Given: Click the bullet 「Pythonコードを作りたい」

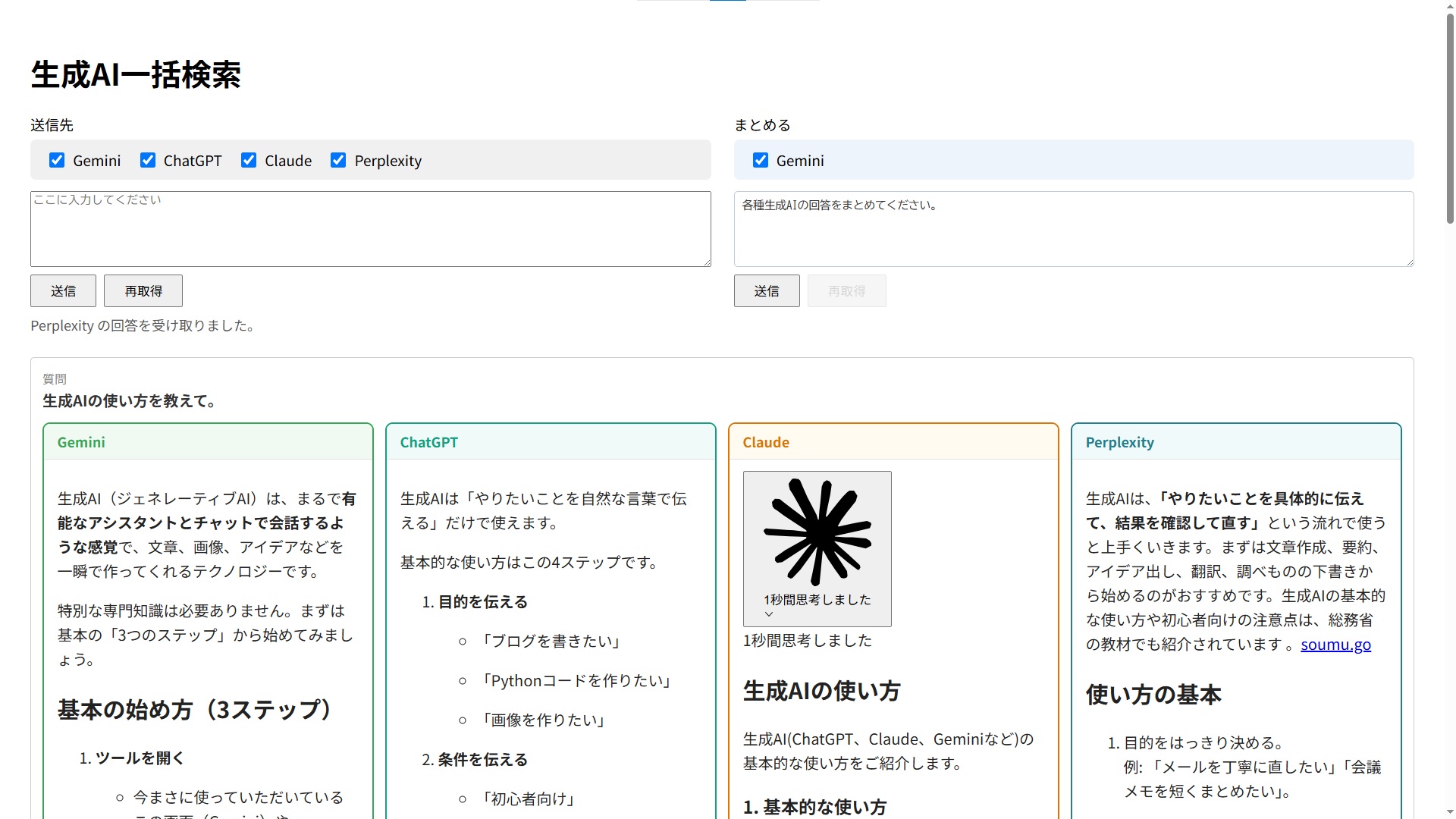Looking at the screenshot, I should (576, 681).
